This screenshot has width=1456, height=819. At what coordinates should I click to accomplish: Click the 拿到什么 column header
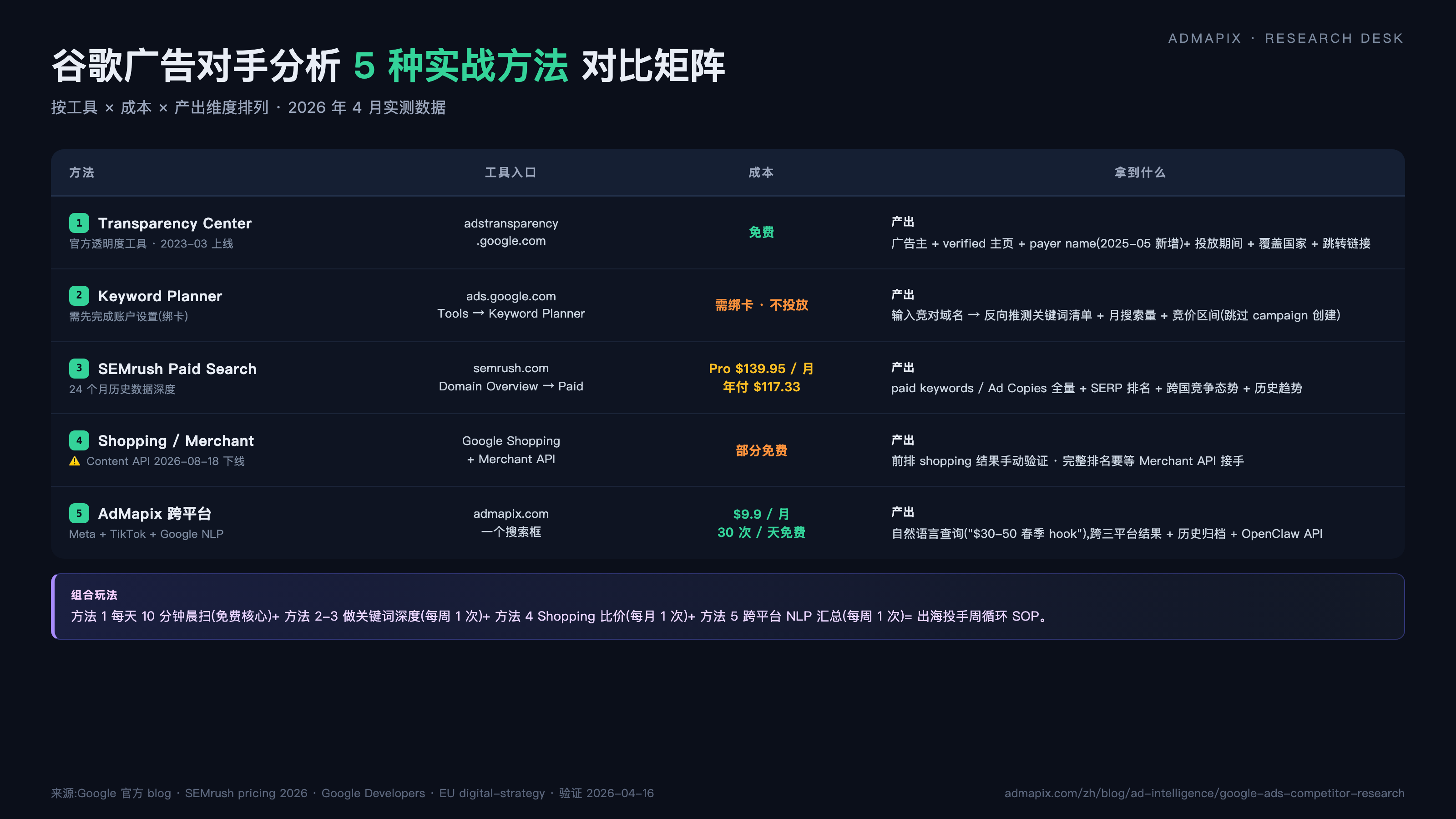pos(1139,172)
